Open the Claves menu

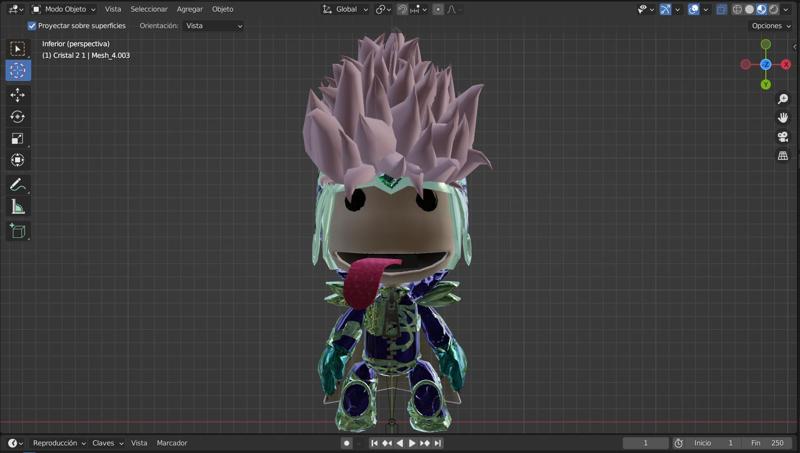(107, 443)
